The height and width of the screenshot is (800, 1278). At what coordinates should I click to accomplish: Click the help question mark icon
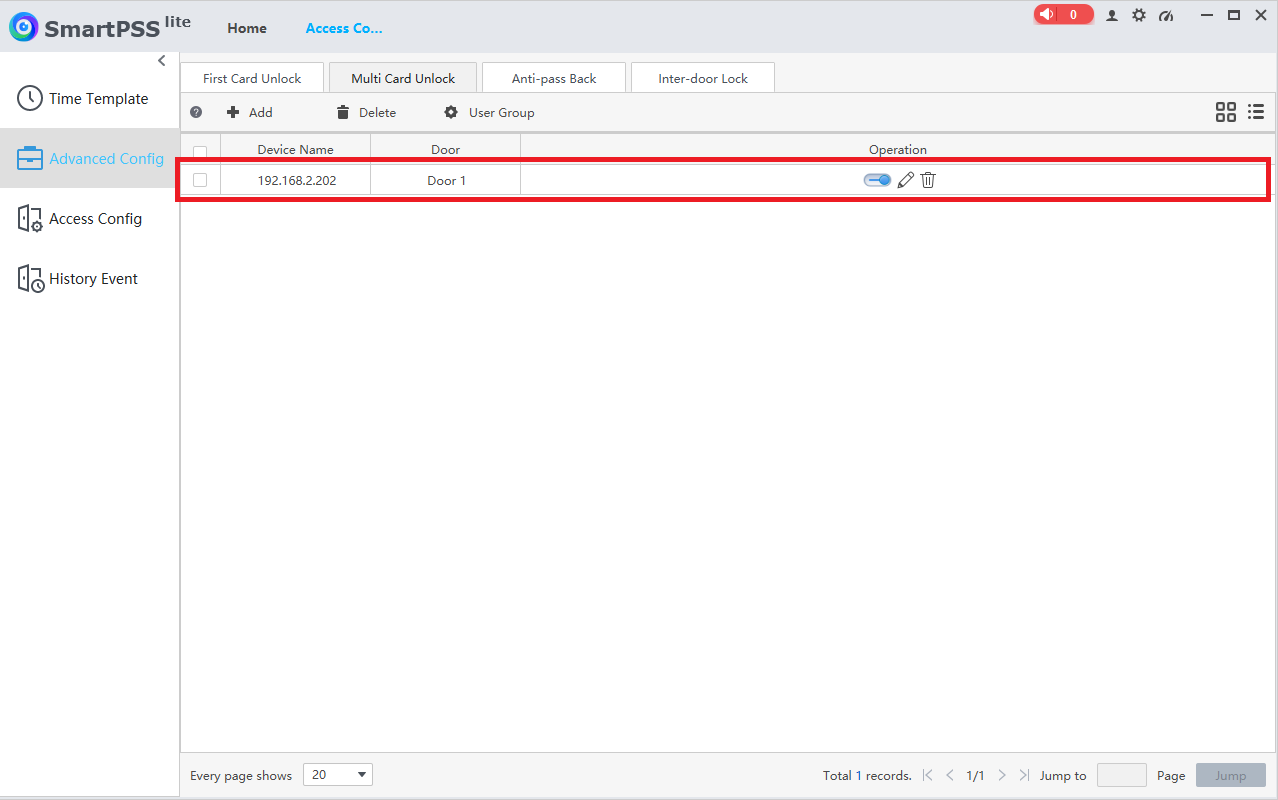pyautogui.click(x=196, y=112)
